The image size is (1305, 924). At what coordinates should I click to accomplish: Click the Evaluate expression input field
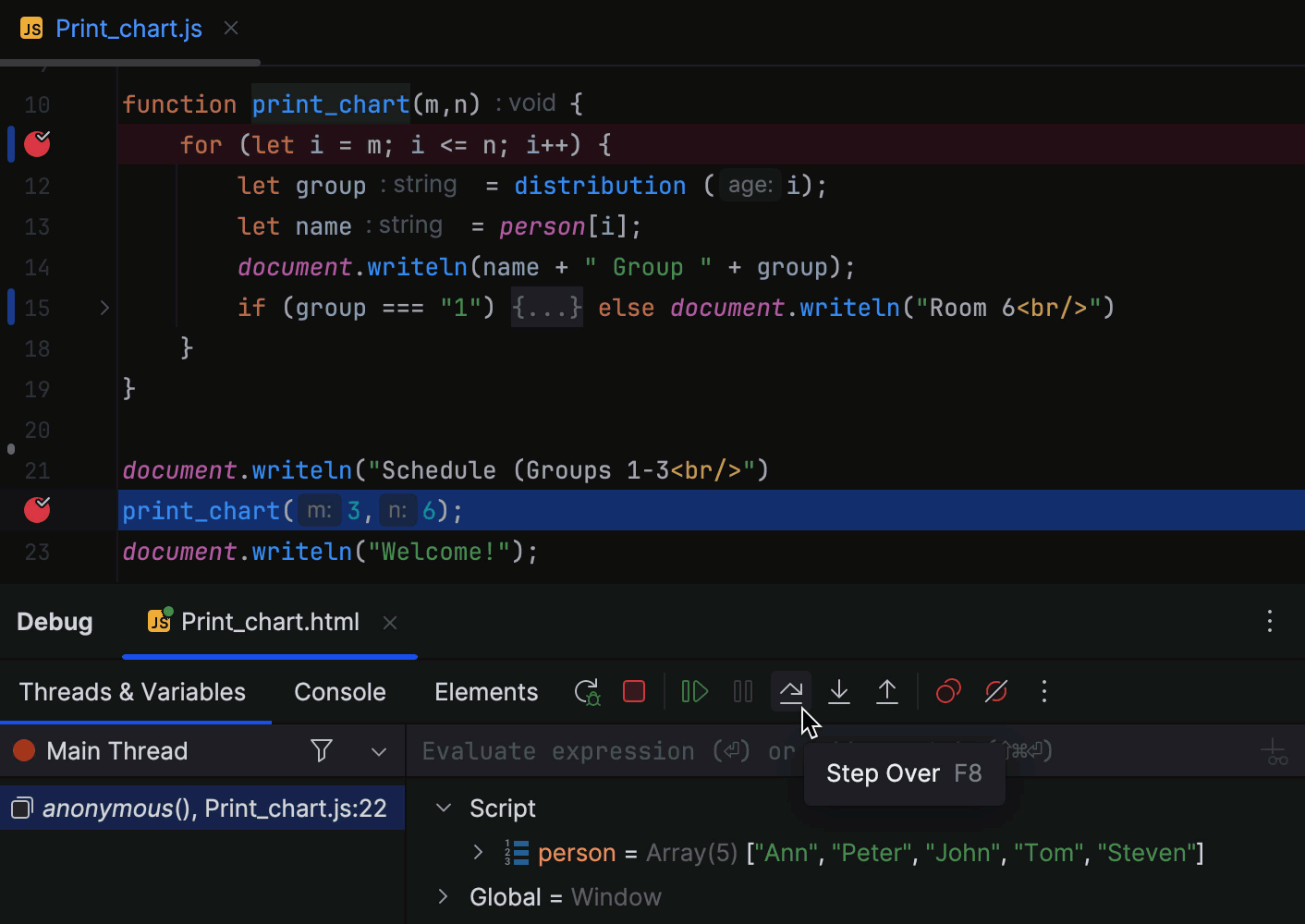coord(601,752)
